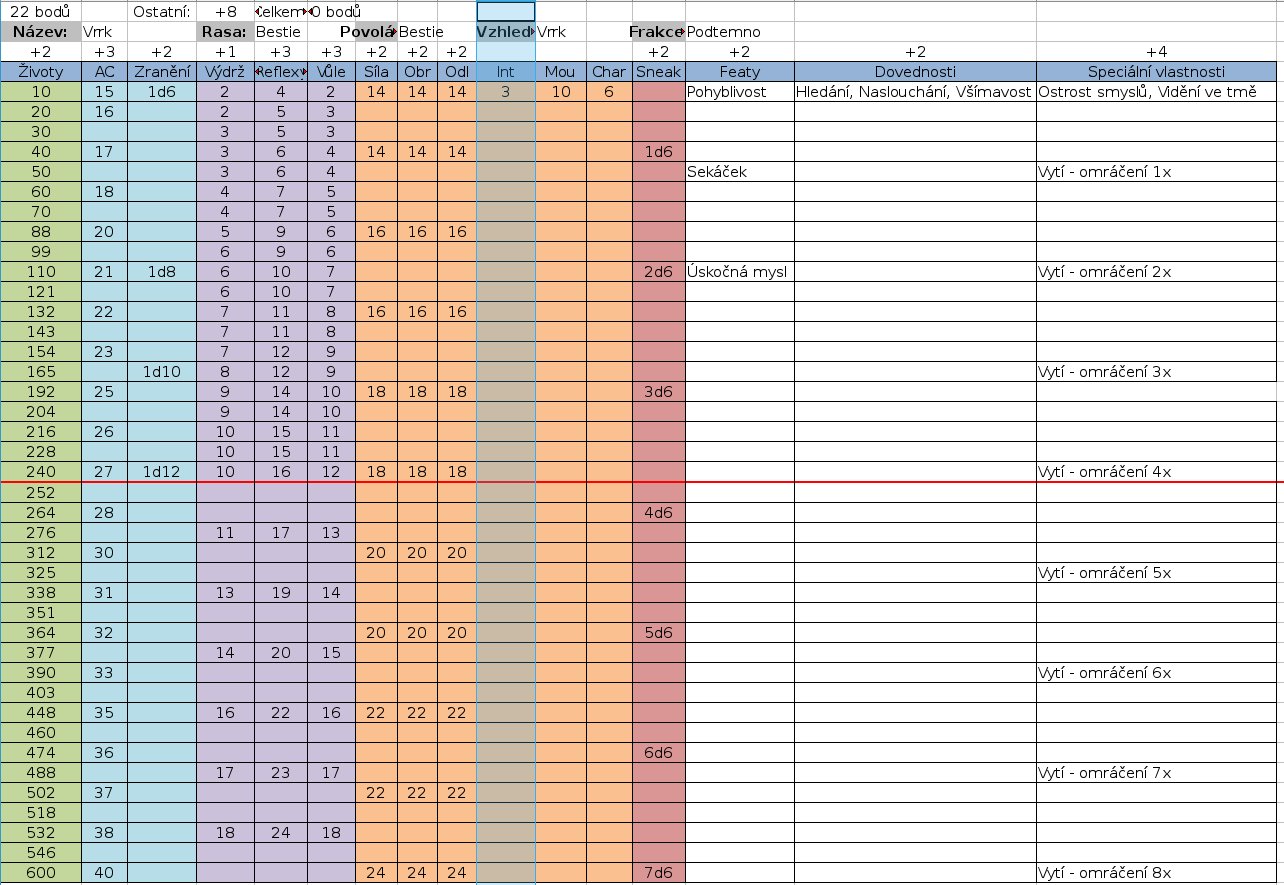
Task: Select the 7d6 sneak cell
Action: click(658, 872)
